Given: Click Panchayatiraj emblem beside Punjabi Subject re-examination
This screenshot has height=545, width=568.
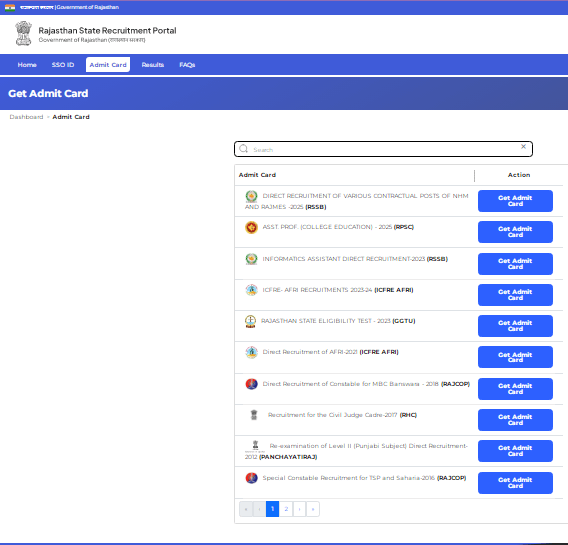Looking at the screenshot, I should pyautogui.click(x=255, y=446).
